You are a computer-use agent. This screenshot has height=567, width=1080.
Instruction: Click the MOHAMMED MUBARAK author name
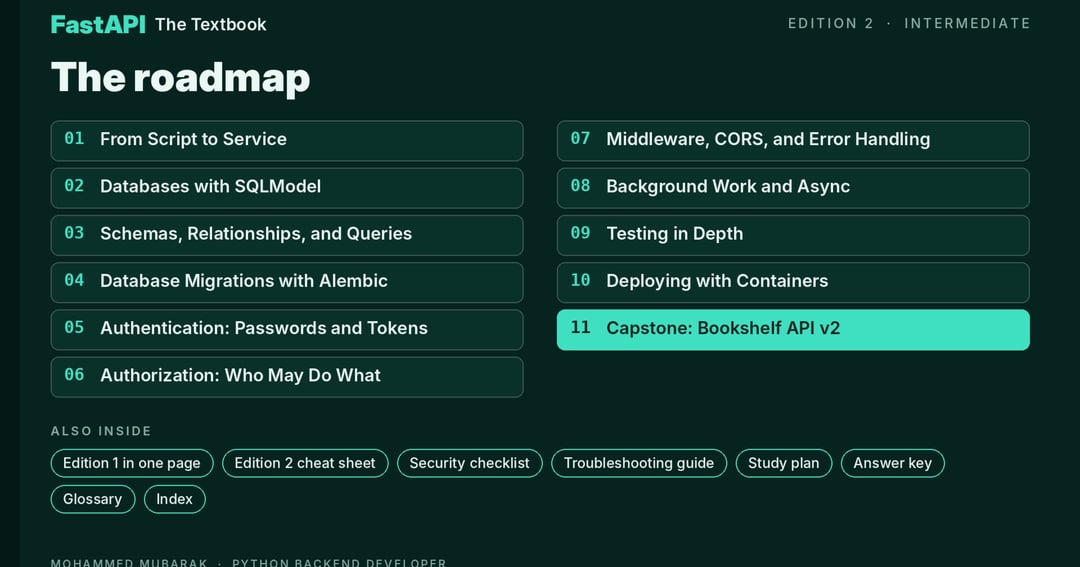click(129, 562)
